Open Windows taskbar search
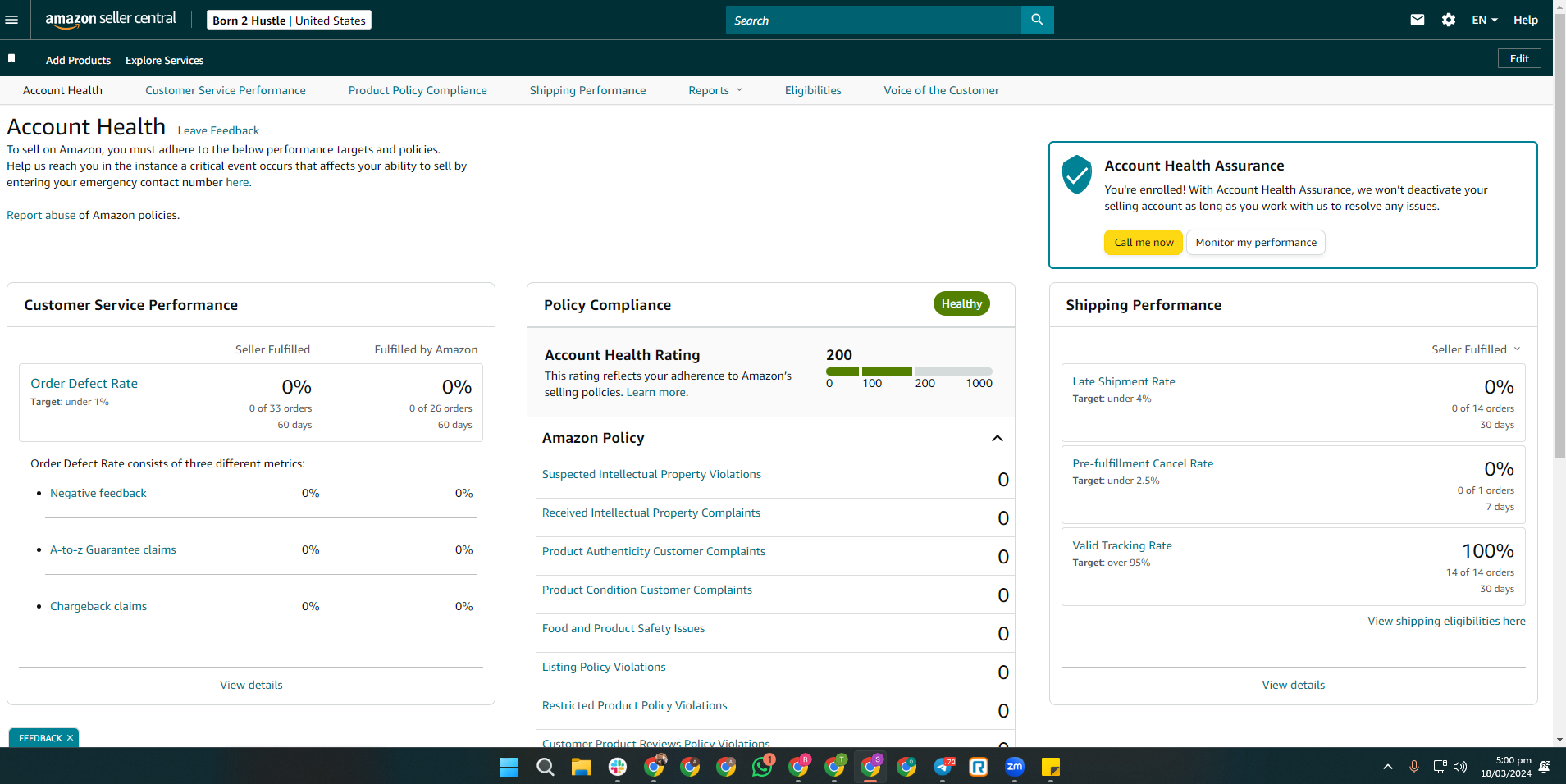The image size is (1566, 784). [x=545, y=767]
